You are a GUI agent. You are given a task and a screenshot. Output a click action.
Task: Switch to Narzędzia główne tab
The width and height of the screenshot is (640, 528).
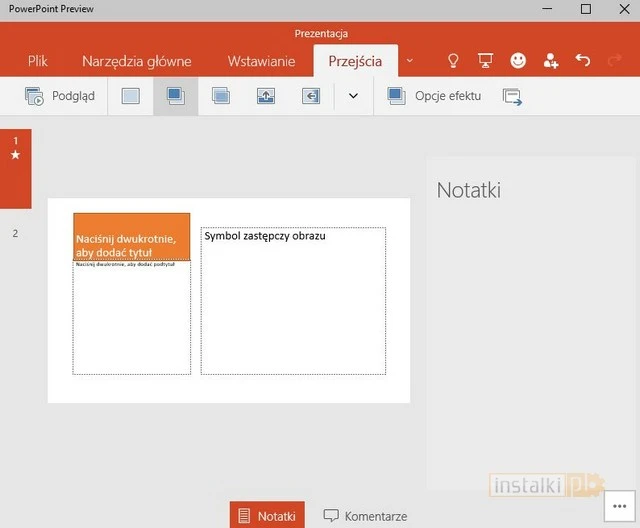click(136, 61)
